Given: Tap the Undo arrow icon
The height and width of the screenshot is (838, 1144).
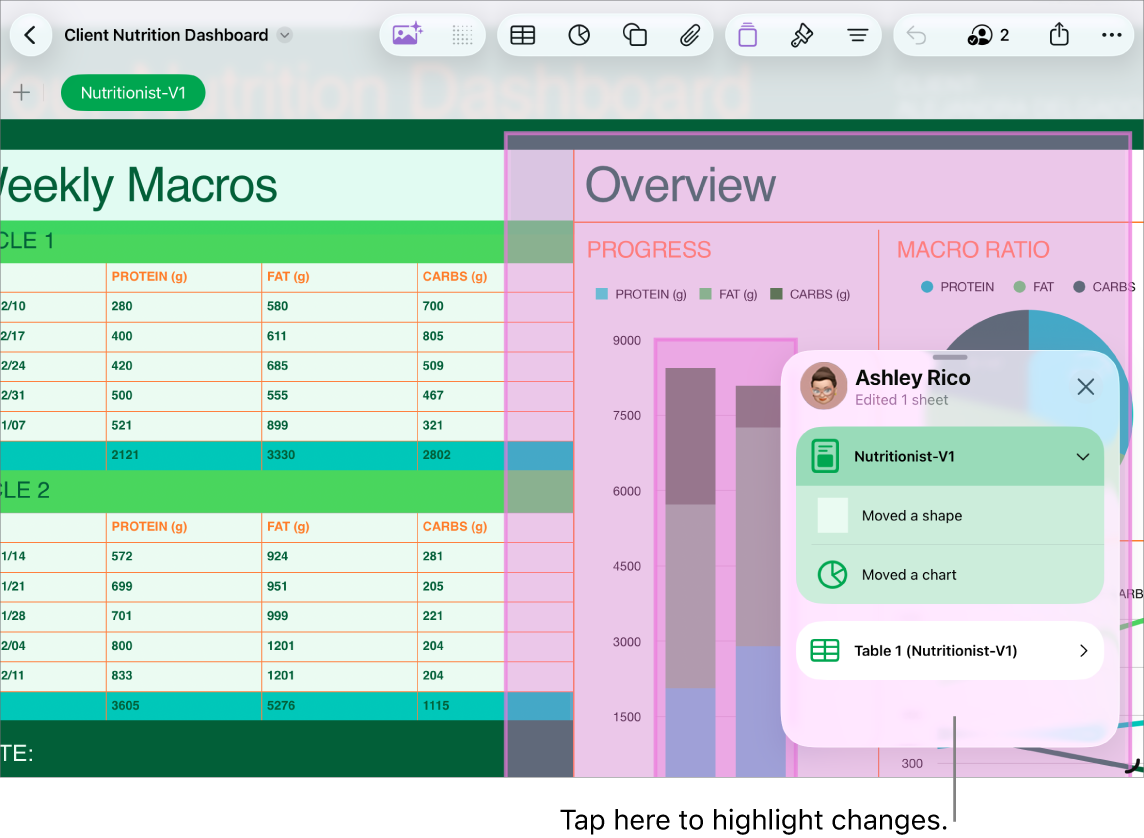Looking at the screenshot, I should (x=915, y=35).
